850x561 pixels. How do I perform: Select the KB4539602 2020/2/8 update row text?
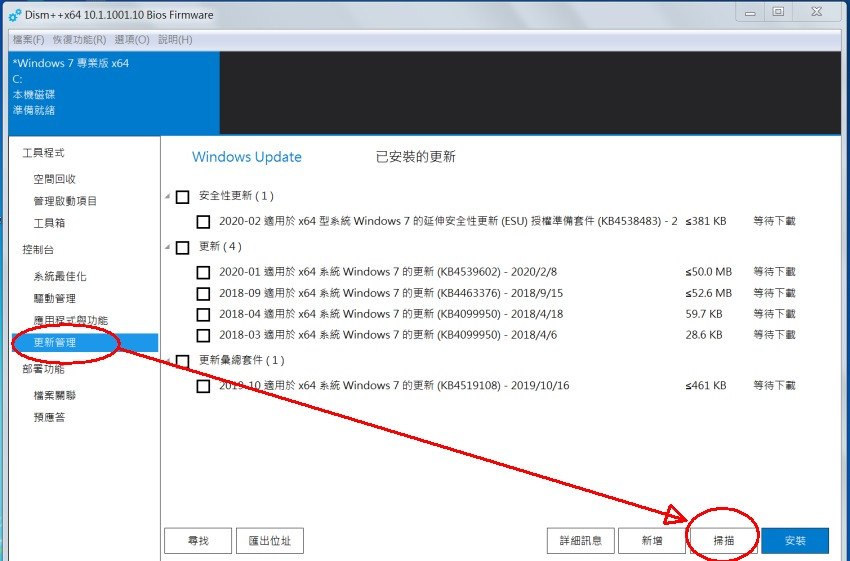tap(388, 272)
